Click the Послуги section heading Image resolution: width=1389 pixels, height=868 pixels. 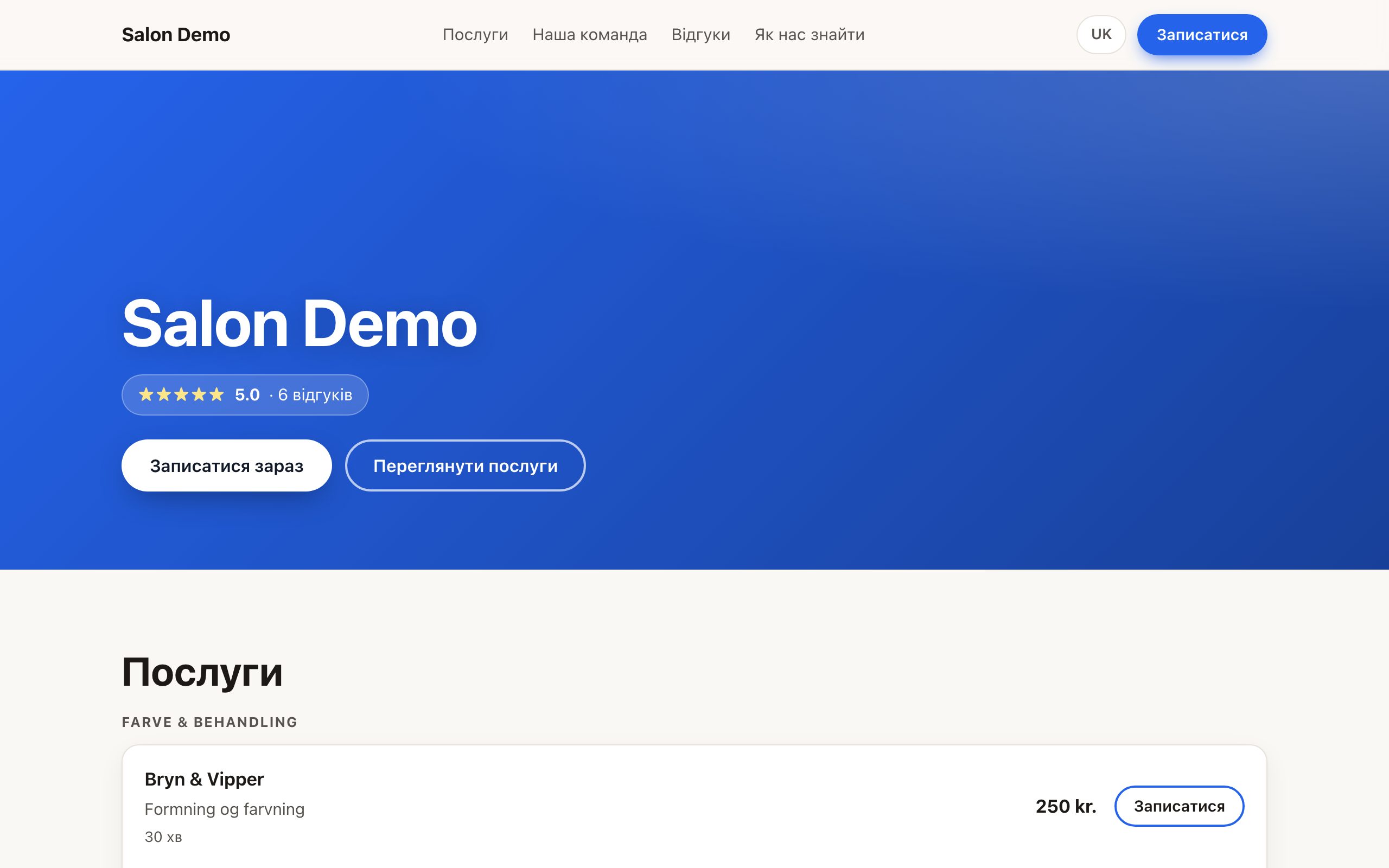(x=202, y=672)
